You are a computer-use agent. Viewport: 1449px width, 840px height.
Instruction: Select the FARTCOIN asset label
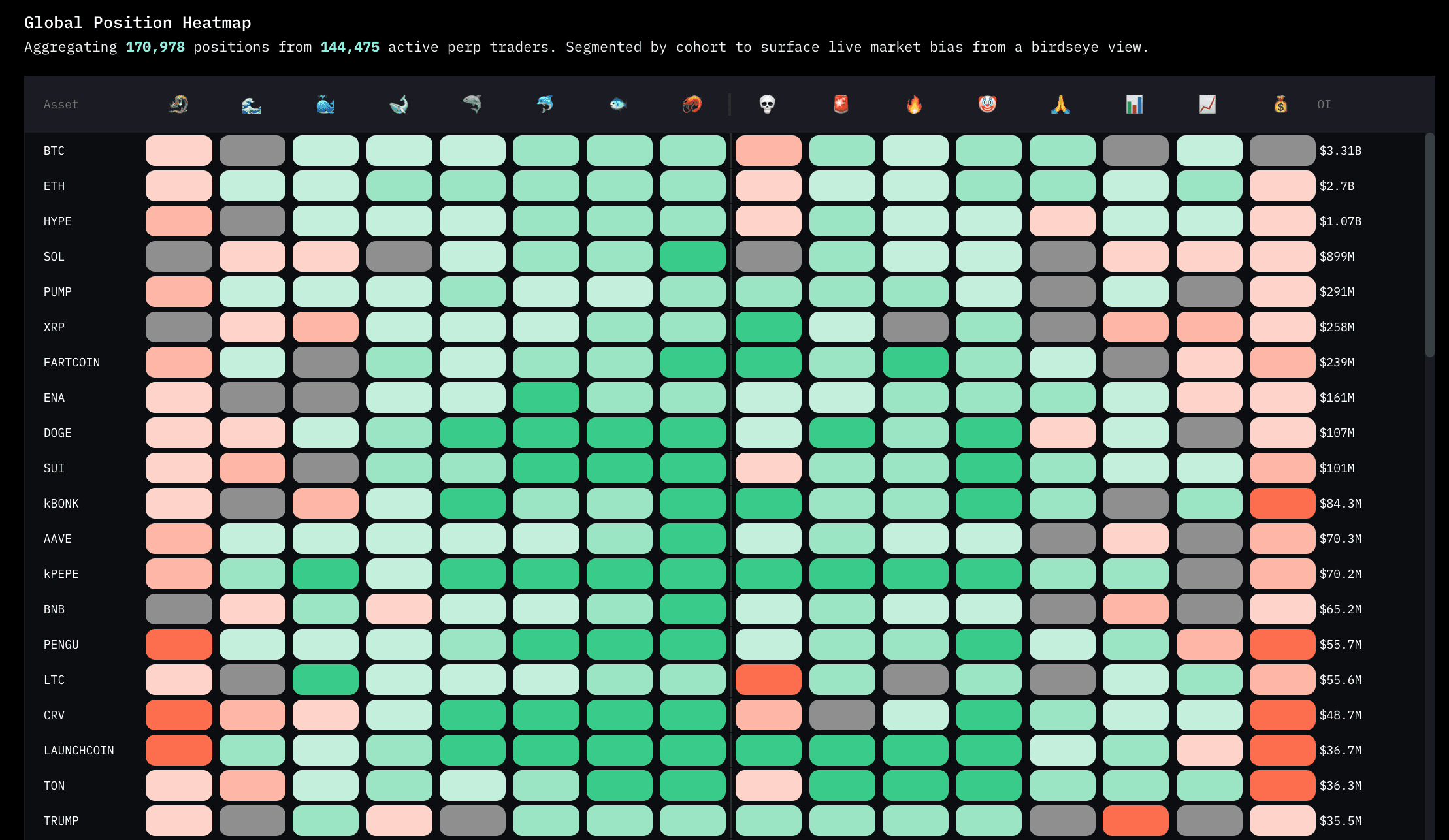72,363
